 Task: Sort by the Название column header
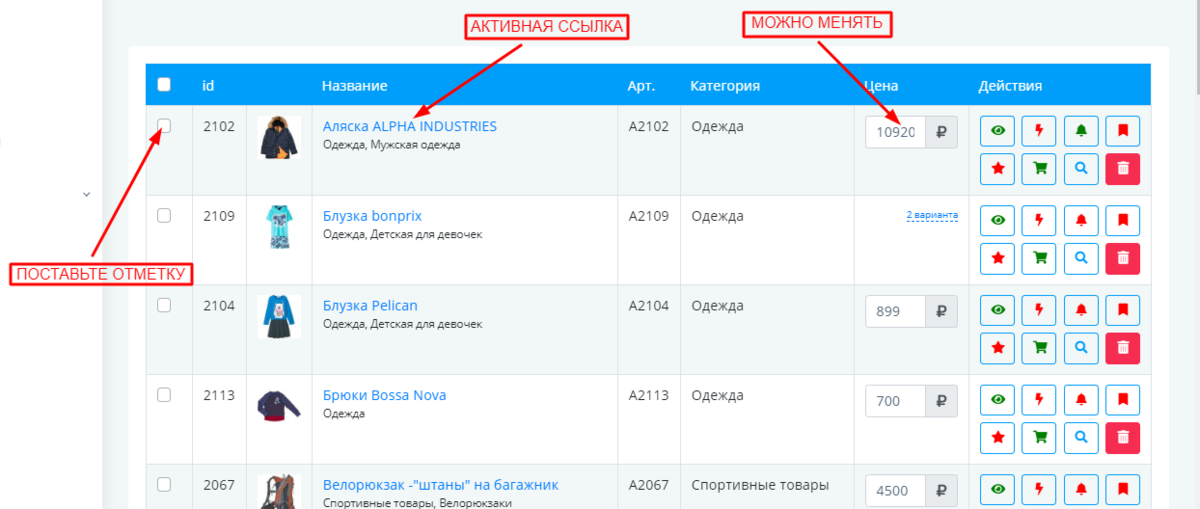tap(355, 86)
